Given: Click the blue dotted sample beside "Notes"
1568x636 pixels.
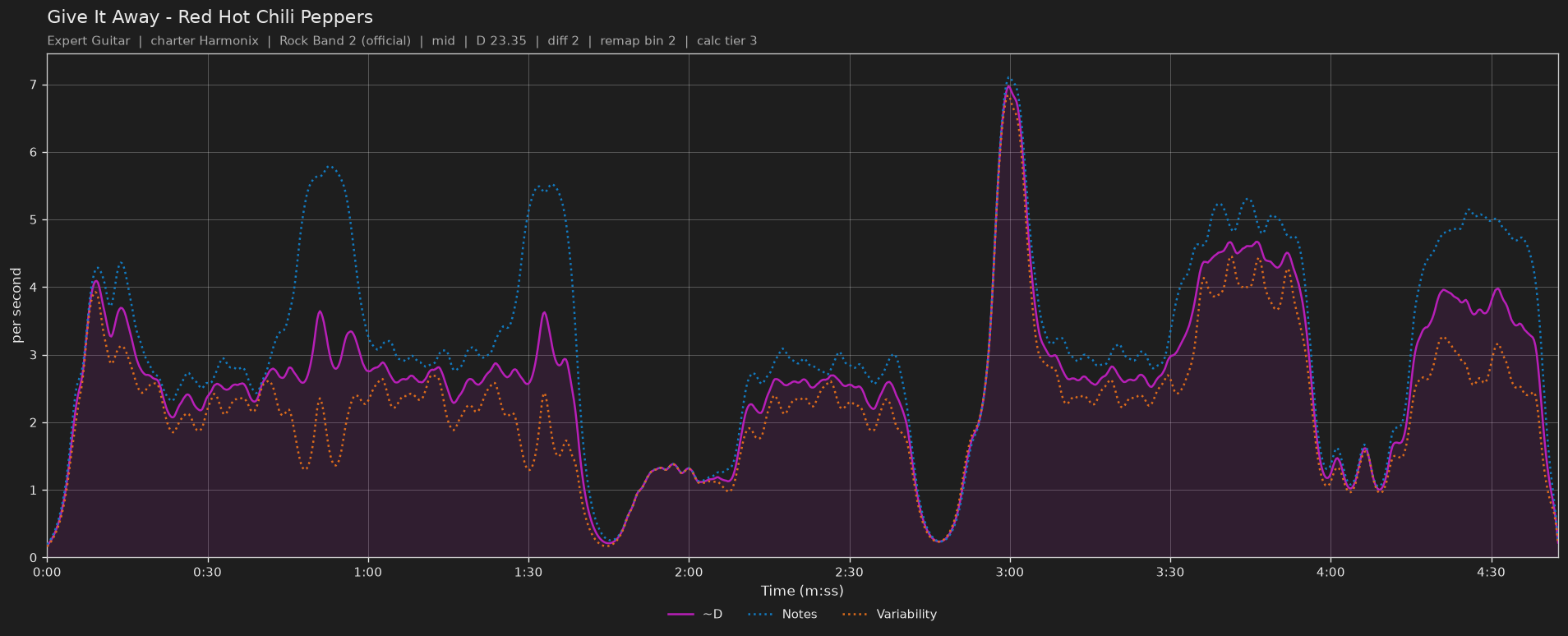Looking at the screenshot, I should point(761,615).
